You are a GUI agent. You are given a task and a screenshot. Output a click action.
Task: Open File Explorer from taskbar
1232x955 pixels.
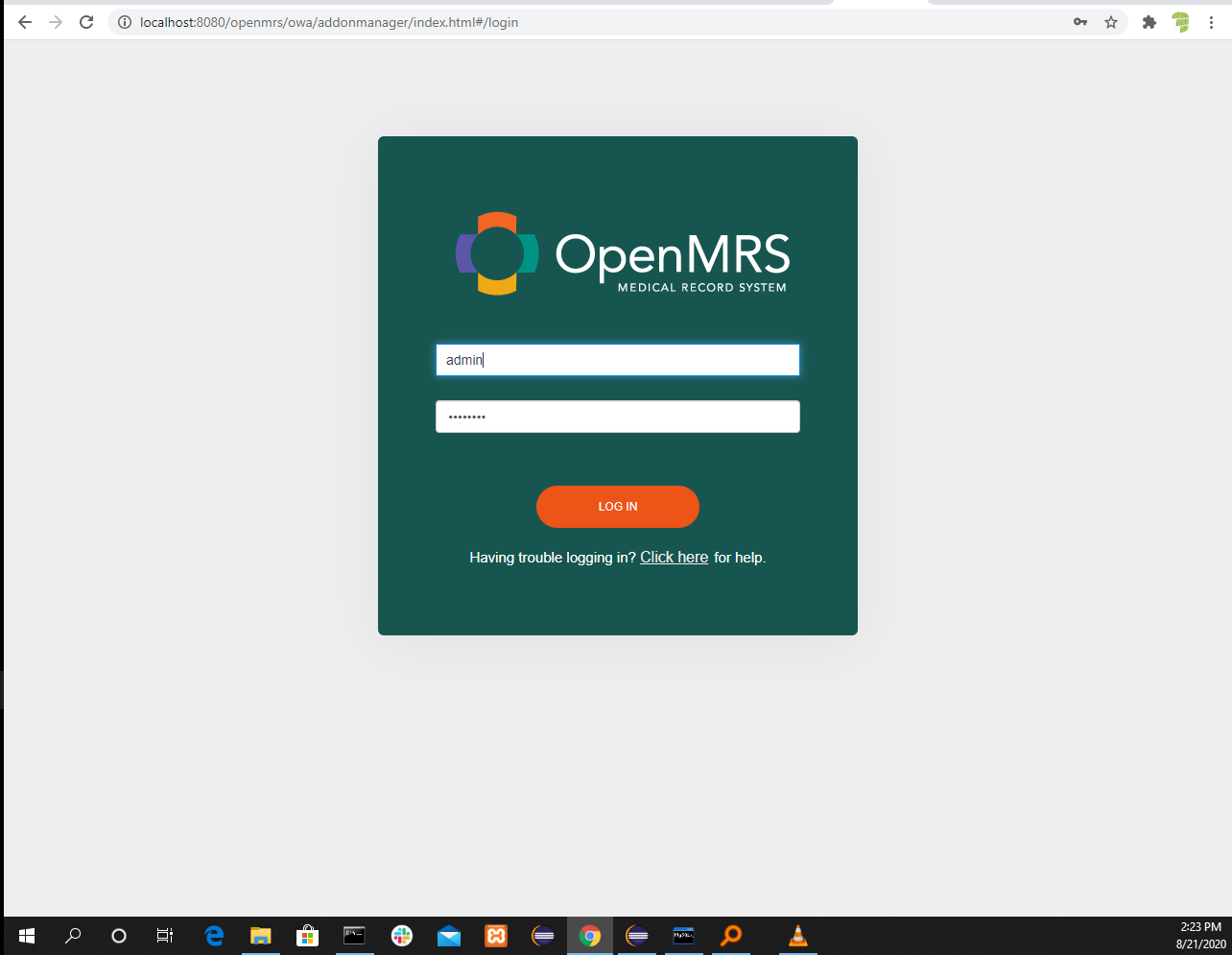(x=260, y=936)
